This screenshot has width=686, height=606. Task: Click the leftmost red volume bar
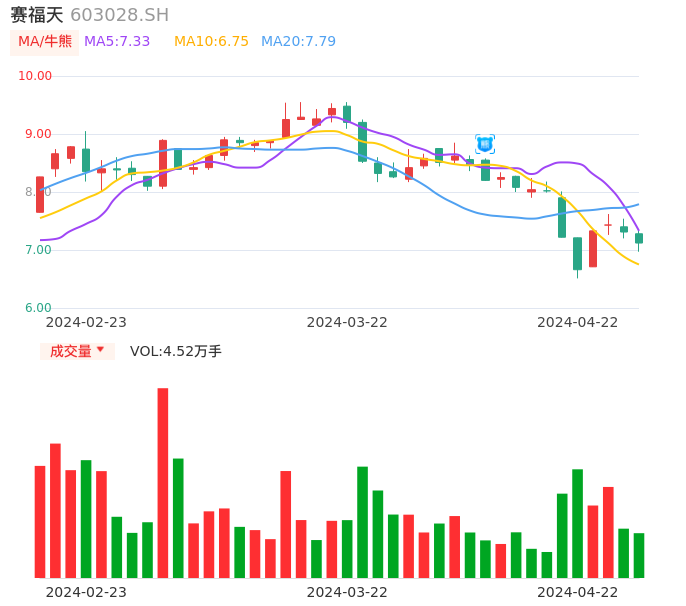click(x=40, y=521)
